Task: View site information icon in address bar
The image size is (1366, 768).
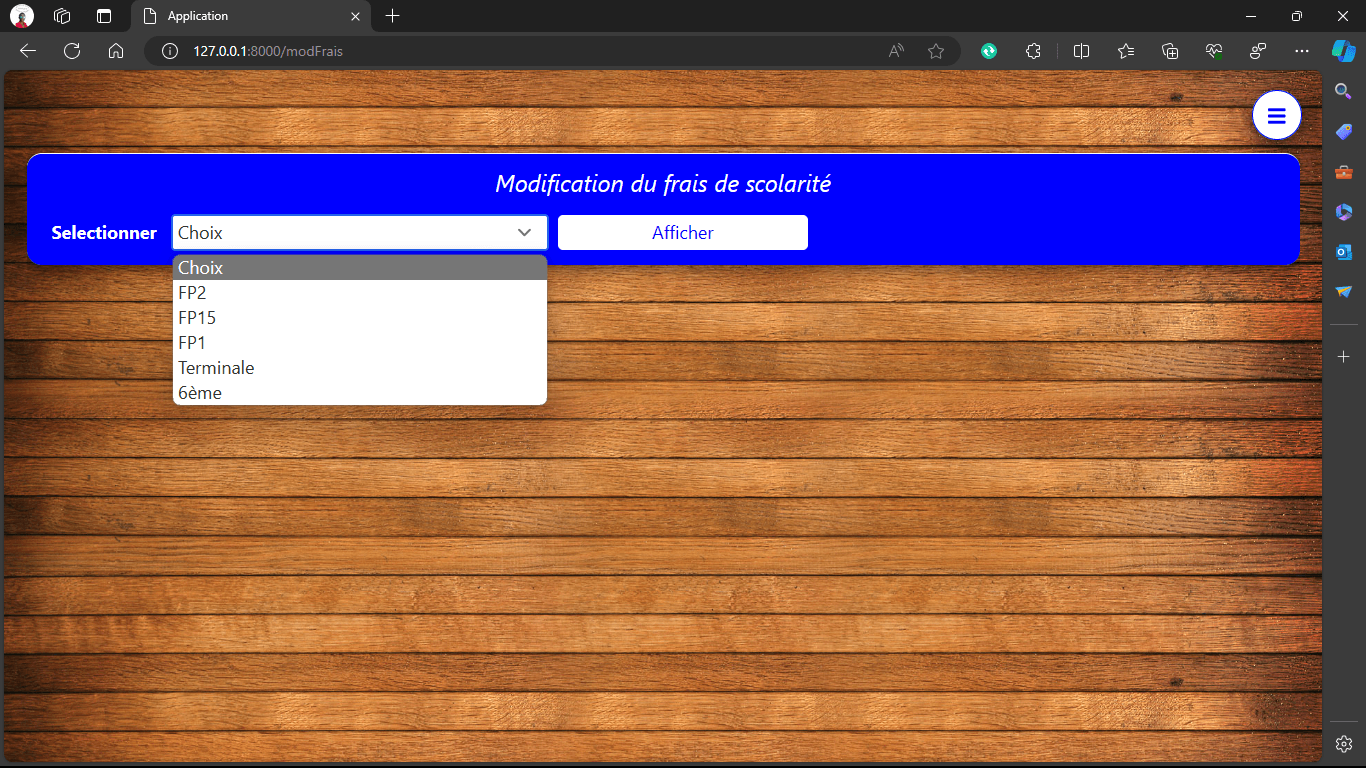Action: 170,51
